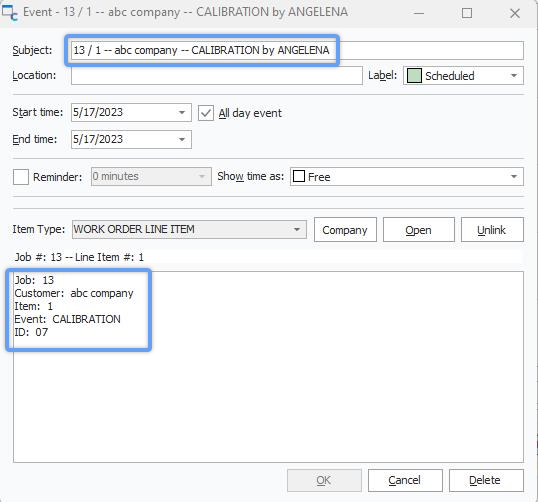Click the 'Event: CALIBRATION' line in notes
Image resolution: width=538 pixels, height=502 pixels.
pos(67,319)
